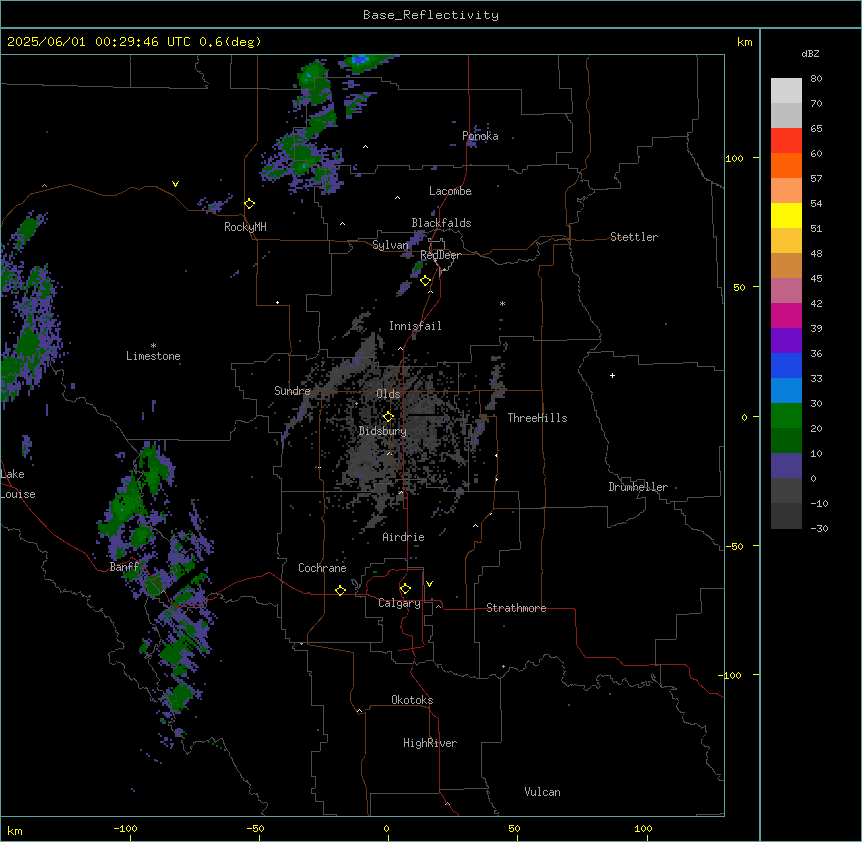862x842 pixels.
Task: Click the RedDeer city label
Action: pyautogui.click(x=440, y=255)
